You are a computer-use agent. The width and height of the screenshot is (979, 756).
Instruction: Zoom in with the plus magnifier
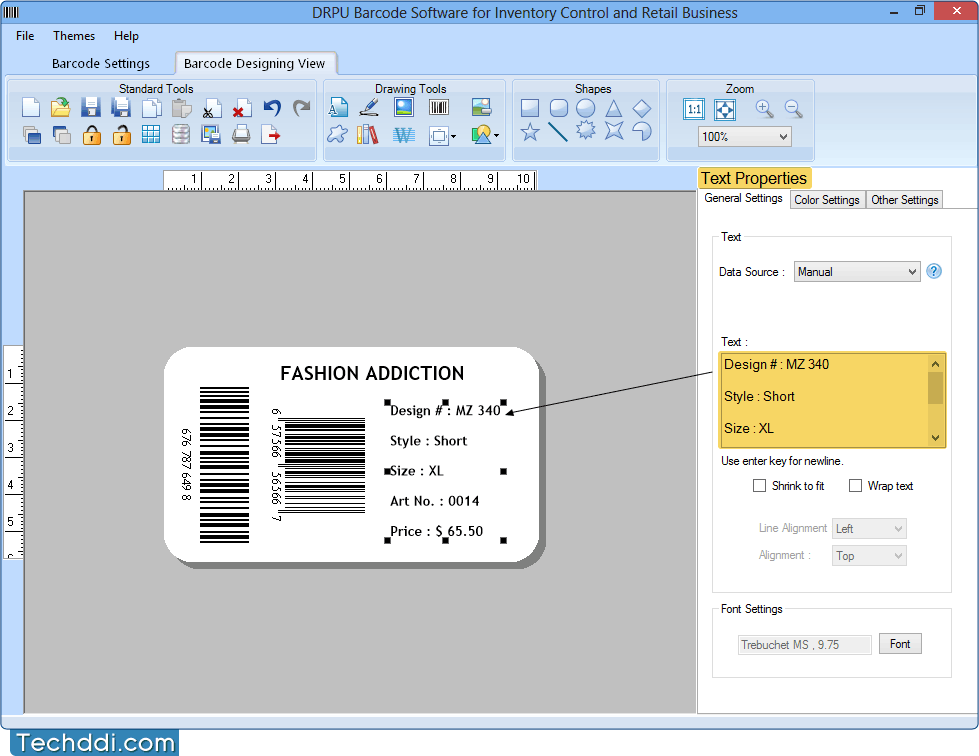(764, 109)
